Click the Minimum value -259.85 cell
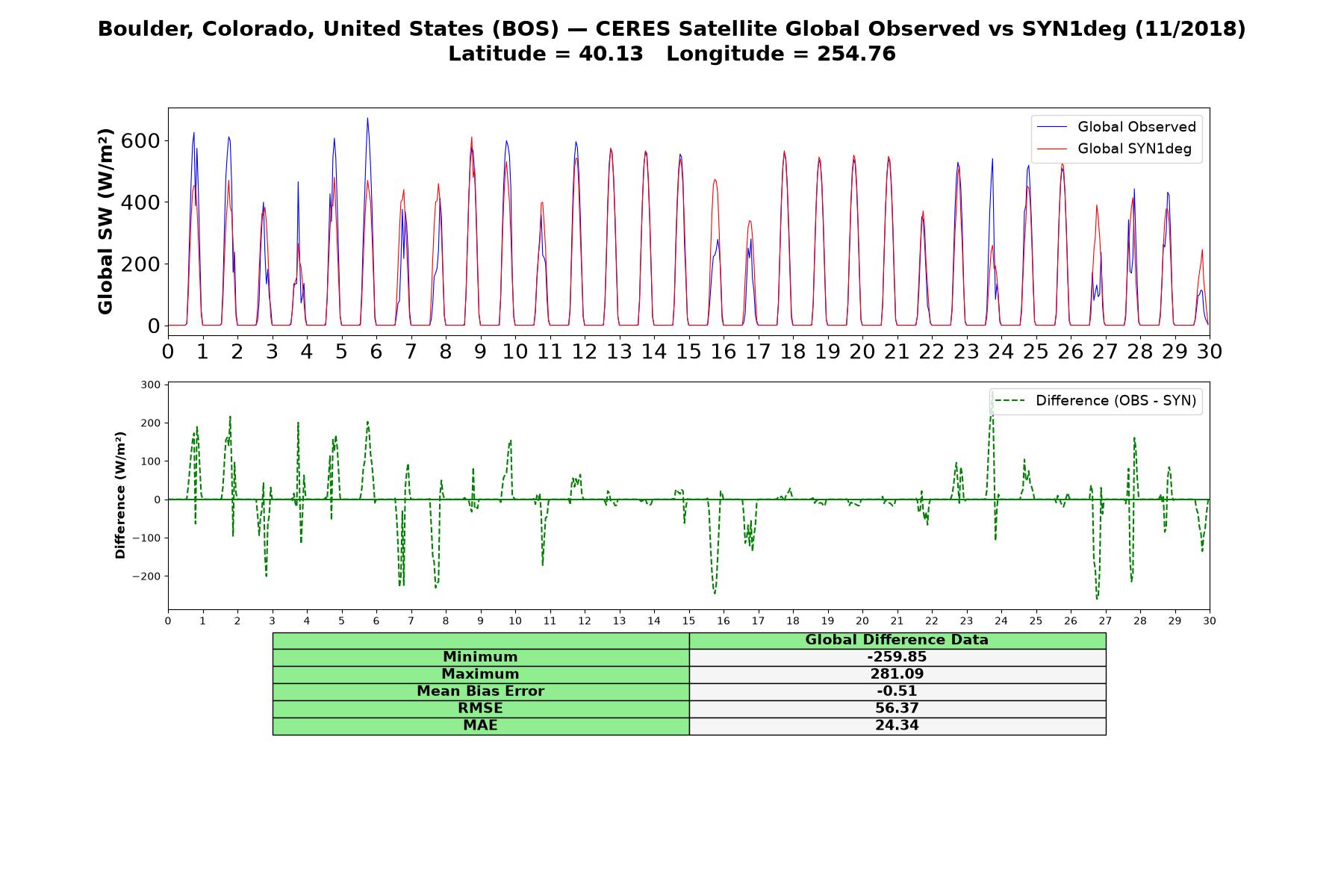The image size is (1344, 896). click(897, 657)
